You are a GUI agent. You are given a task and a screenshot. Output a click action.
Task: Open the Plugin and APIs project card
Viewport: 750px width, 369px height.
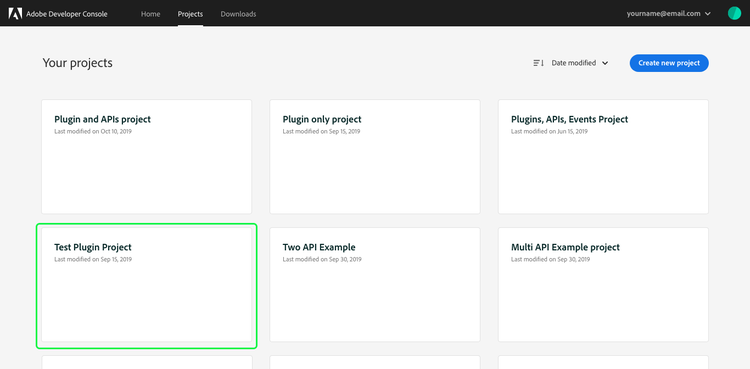[x=146, y=157]
